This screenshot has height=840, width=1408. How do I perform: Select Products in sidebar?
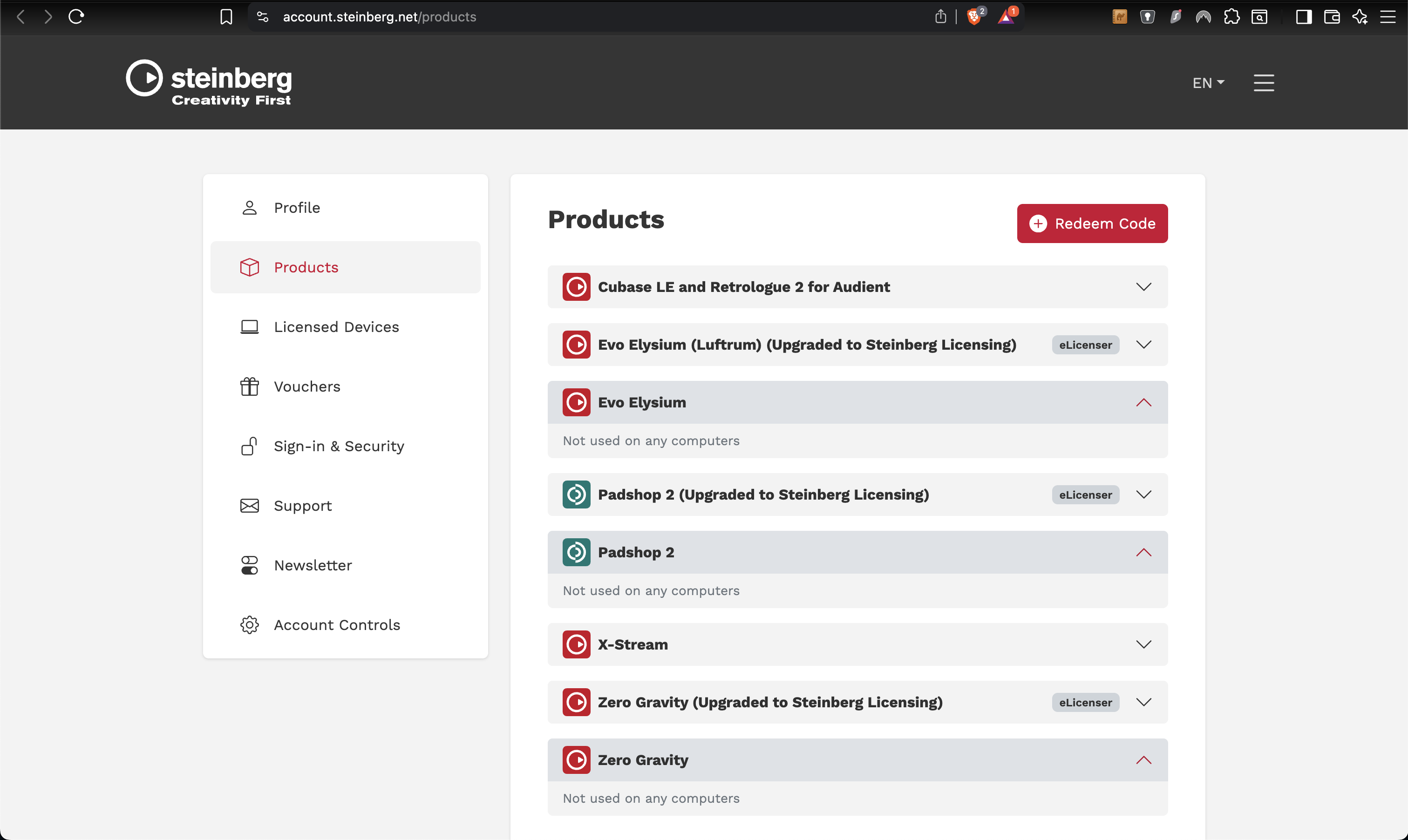point(345,267)
